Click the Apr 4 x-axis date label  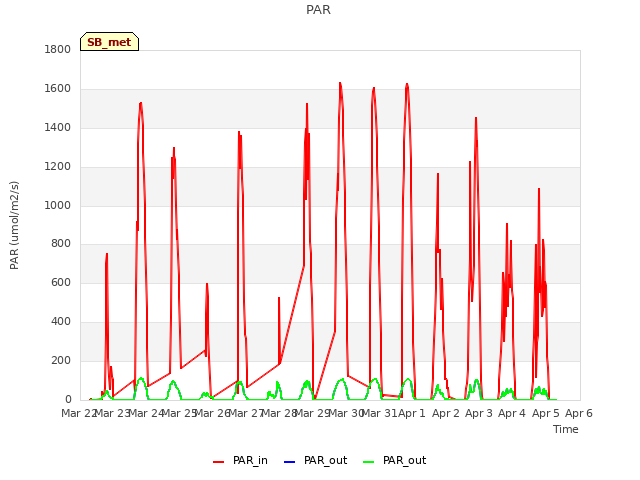512,413
